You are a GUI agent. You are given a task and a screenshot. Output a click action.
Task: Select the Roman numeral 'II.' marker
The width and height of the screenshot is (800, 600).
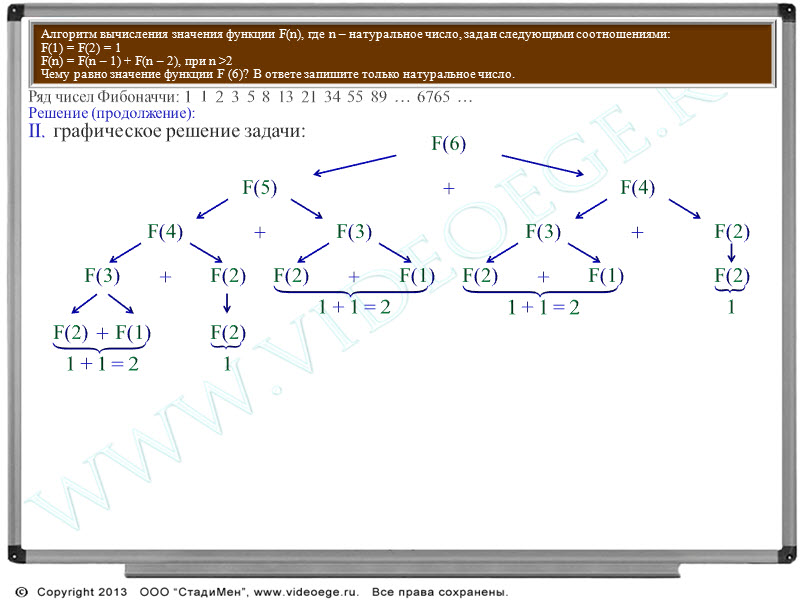[x=37, y=131]
